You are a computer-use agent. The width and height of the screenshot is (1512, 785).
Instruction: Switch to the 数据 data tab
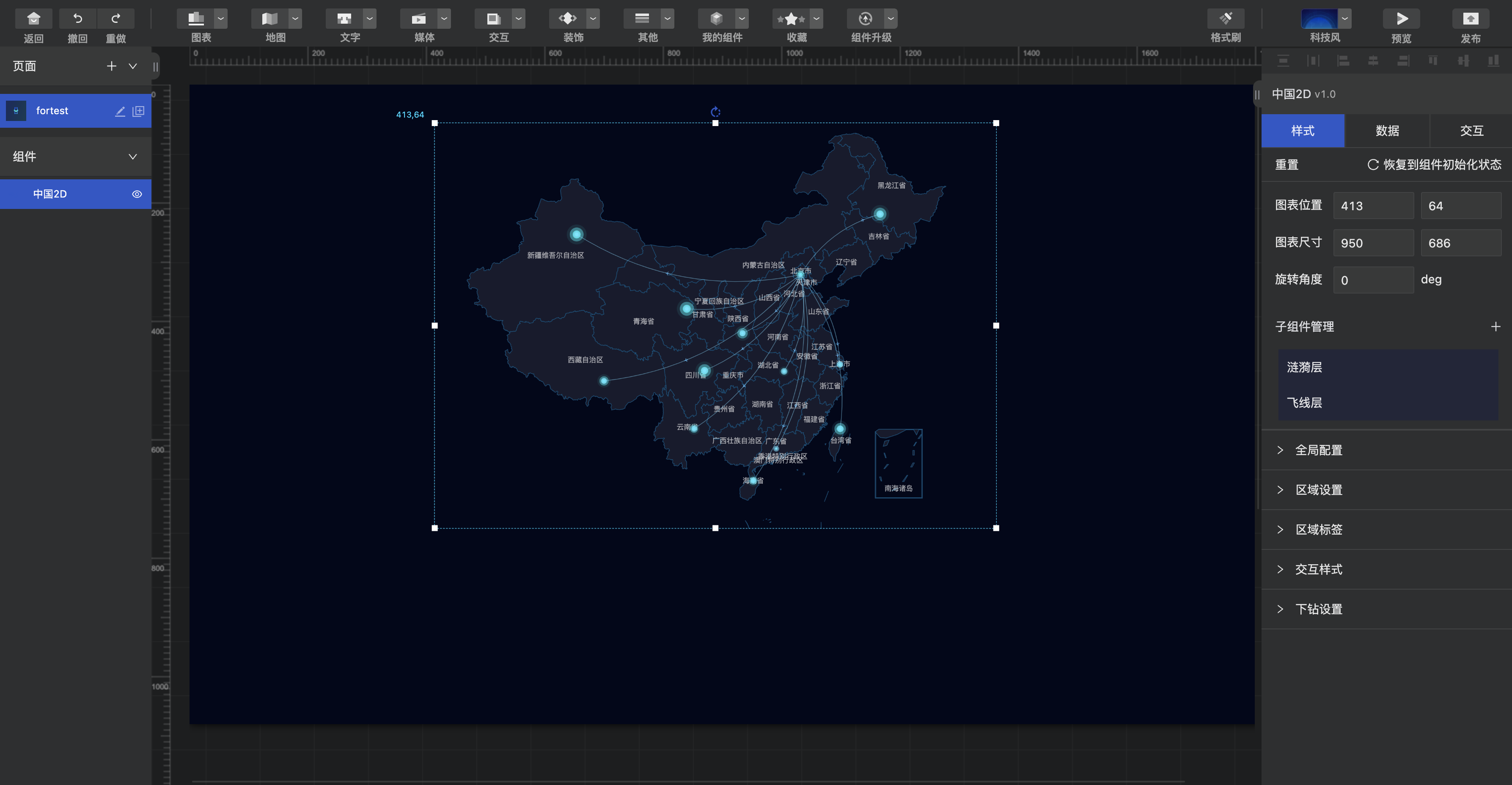coord(1388,131)
